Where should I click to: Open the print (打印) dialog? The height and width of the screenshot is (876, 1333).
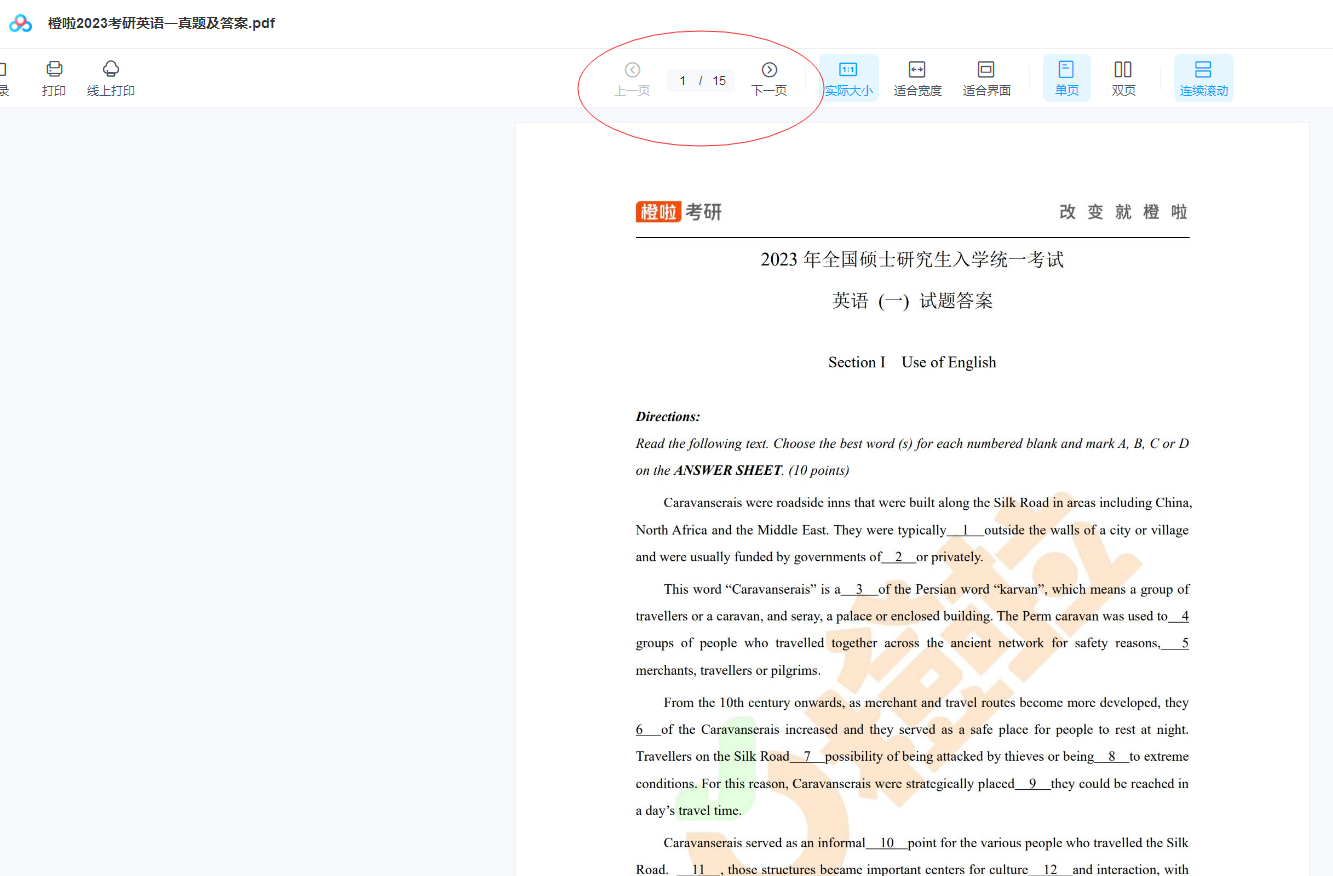54,77
